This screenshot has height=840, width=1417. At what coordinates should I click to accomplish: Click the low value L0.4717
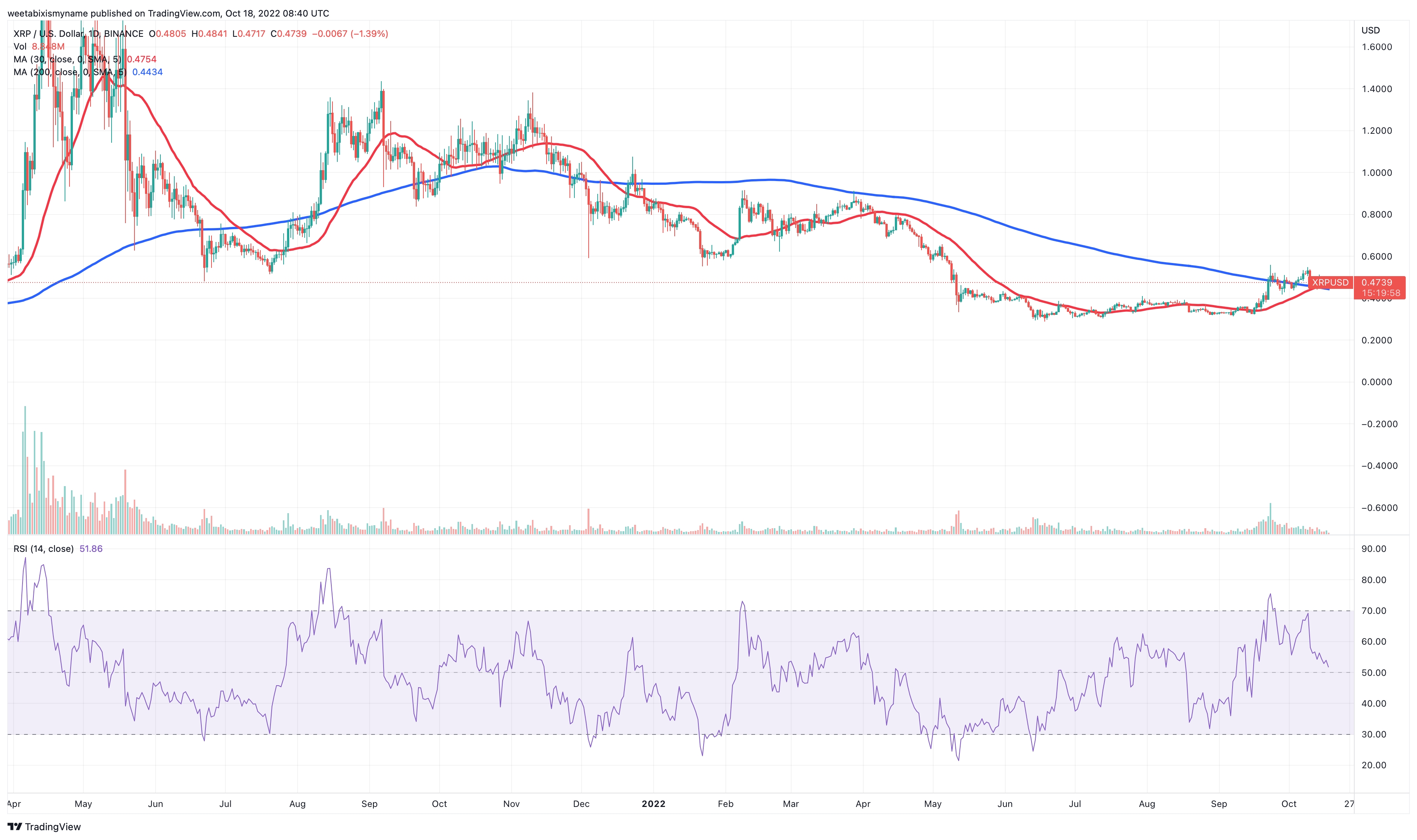pyautogui.click(x=248, y=34)
